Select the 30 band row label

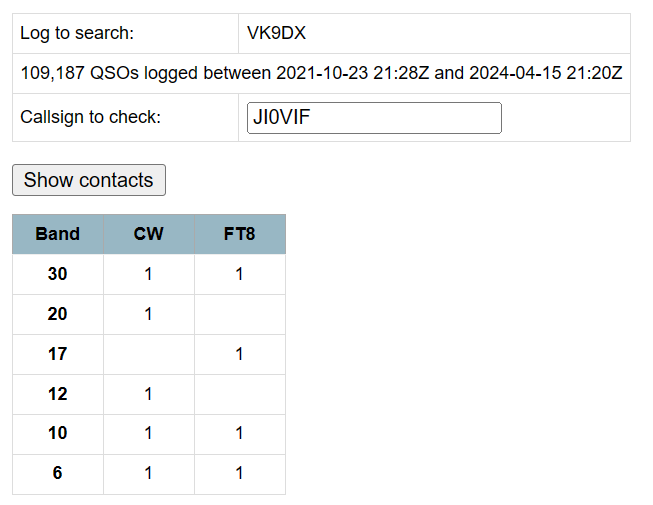tap(57, 274)
